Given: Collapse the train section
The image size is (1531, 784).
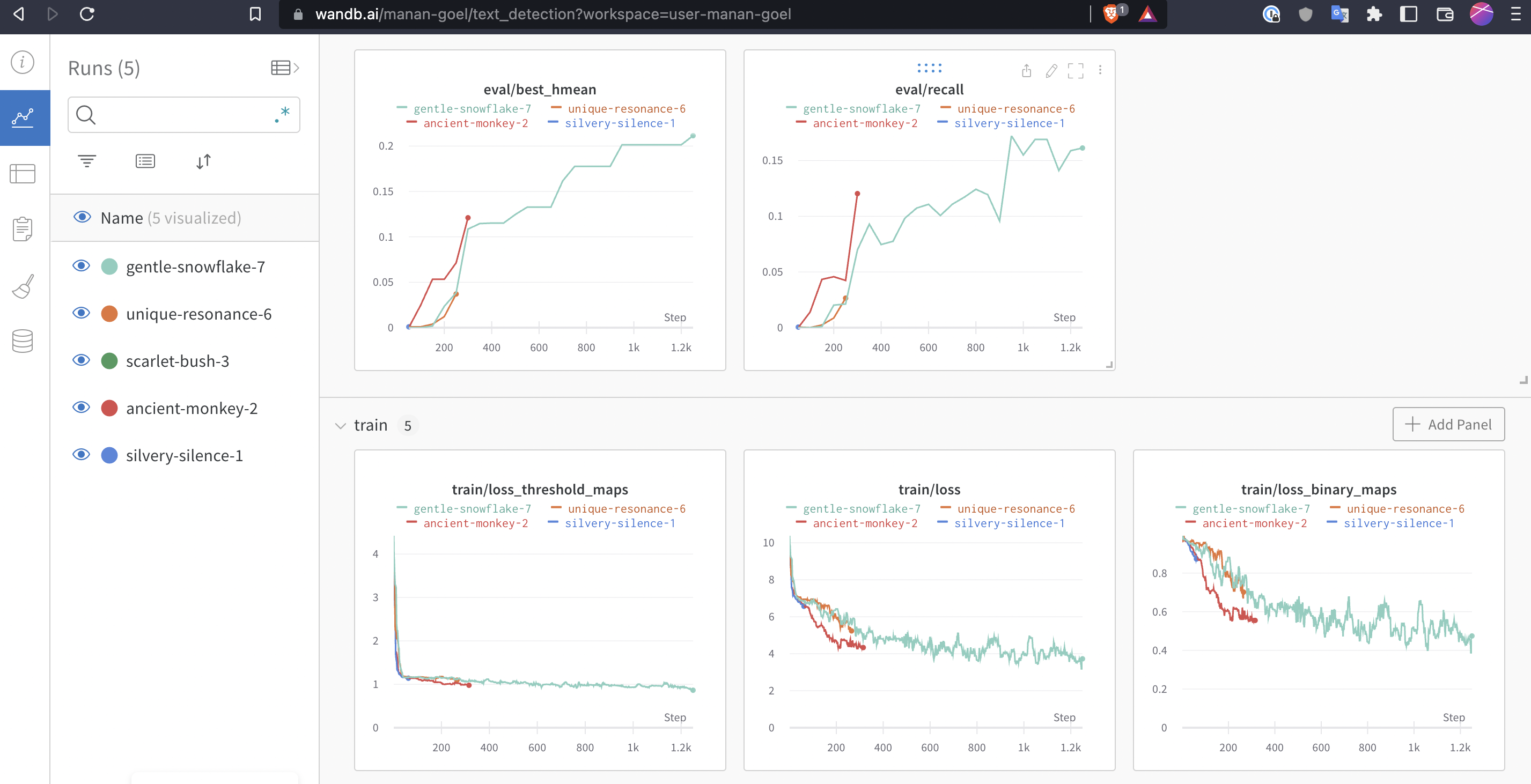Looking at the screenshot, I should (x=341, y=425).
